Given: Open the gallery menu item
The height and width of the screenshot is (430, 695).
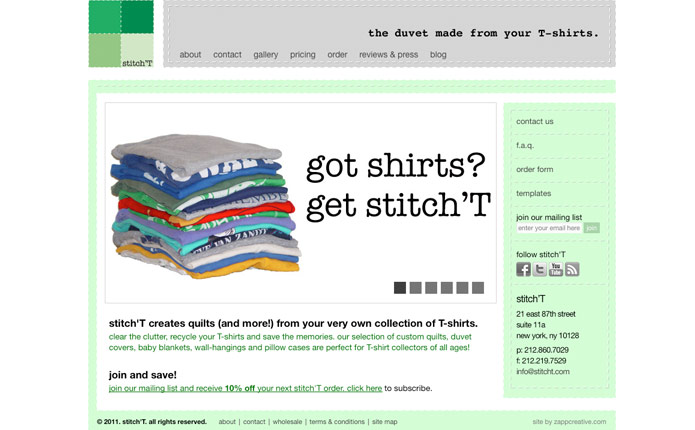Looking at the screenshot, I should tap(266, 55).
